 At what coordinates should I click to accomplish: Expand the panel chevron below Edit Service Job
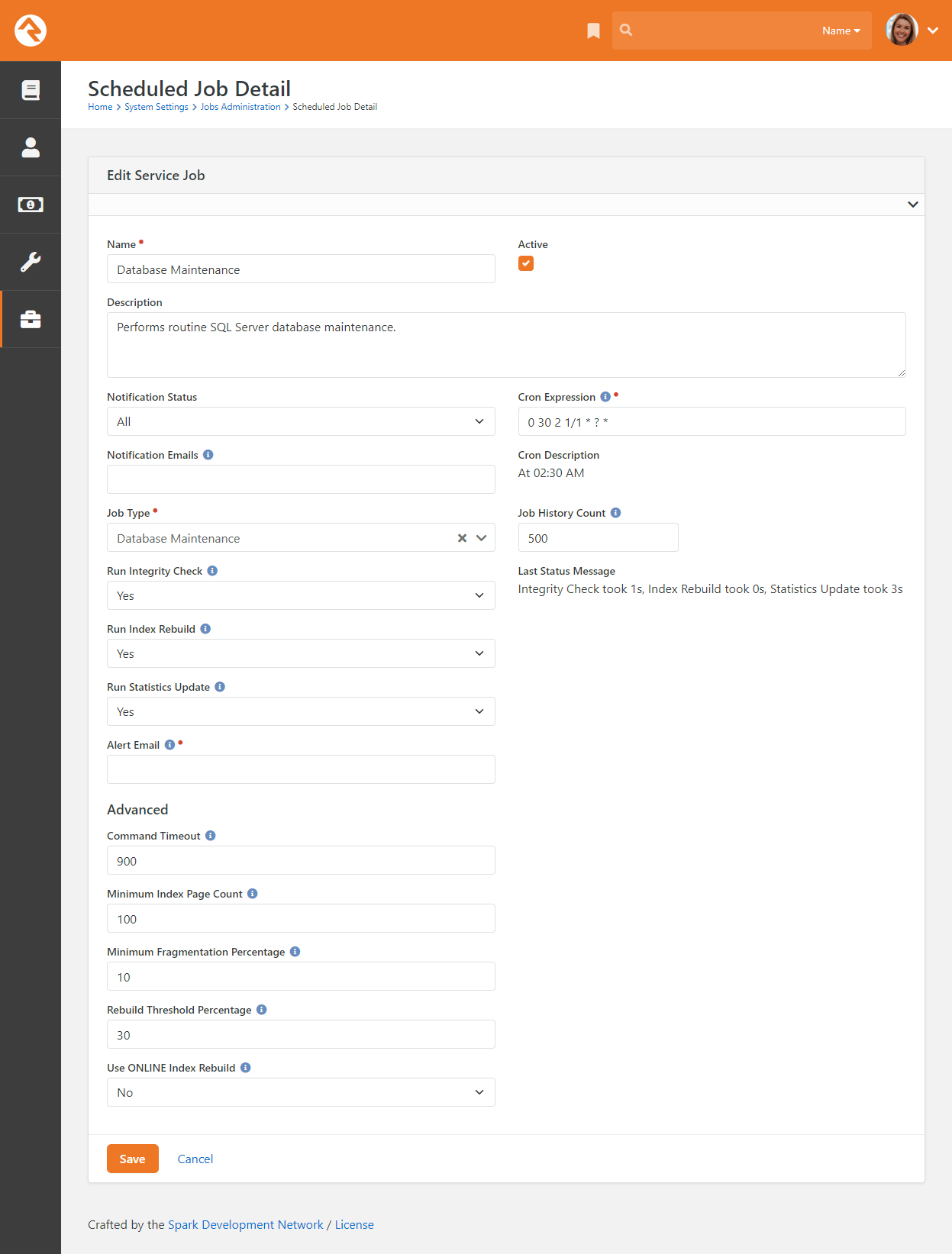click(x=912, y=205)
